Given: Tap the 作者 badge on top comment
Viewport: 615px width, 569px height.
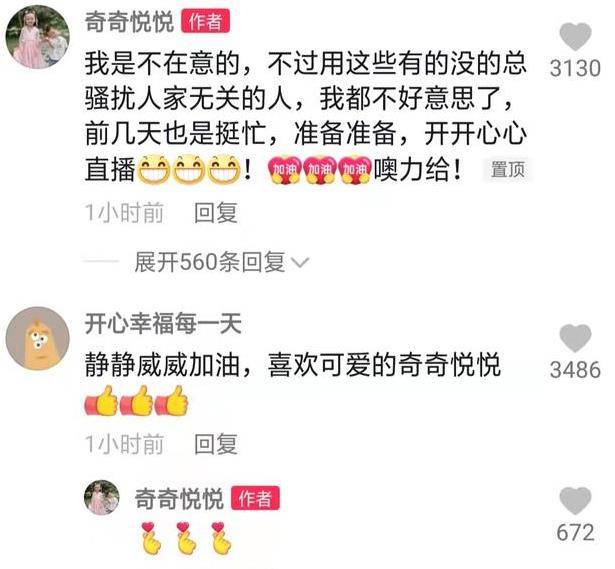Looking at the screenshot, I should pyautogui.click(x=206, y=22).
